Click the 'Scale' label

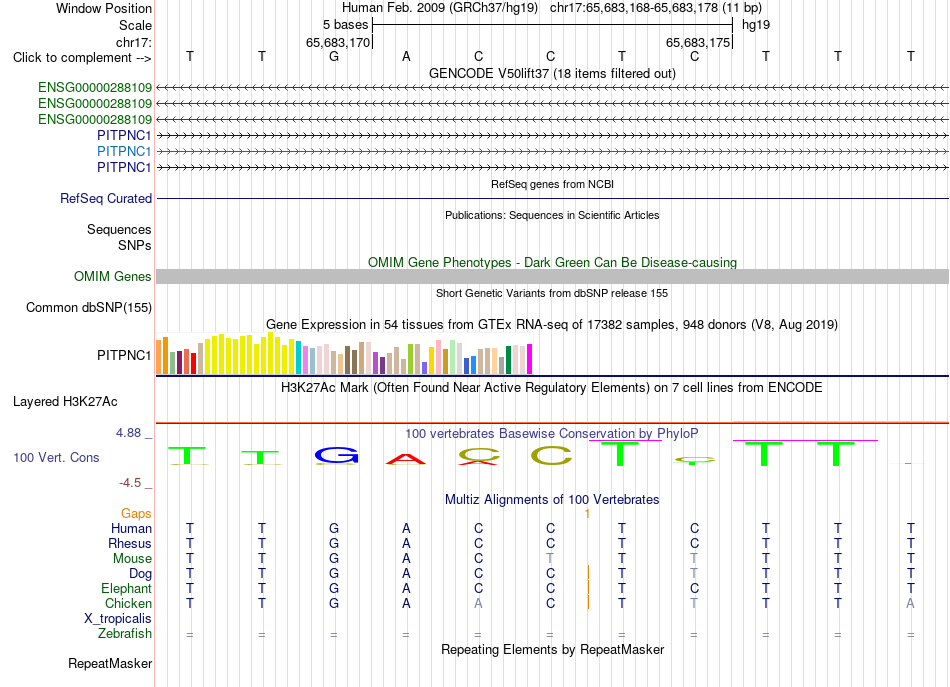click(135, 25)
